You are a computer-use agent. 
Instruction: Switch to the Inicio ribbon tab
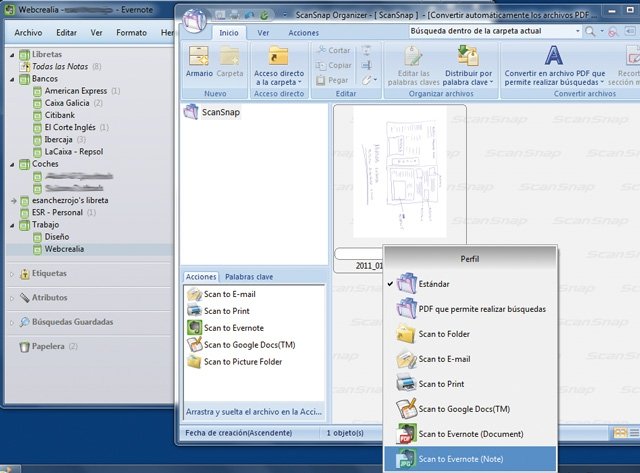coord(229,33)
